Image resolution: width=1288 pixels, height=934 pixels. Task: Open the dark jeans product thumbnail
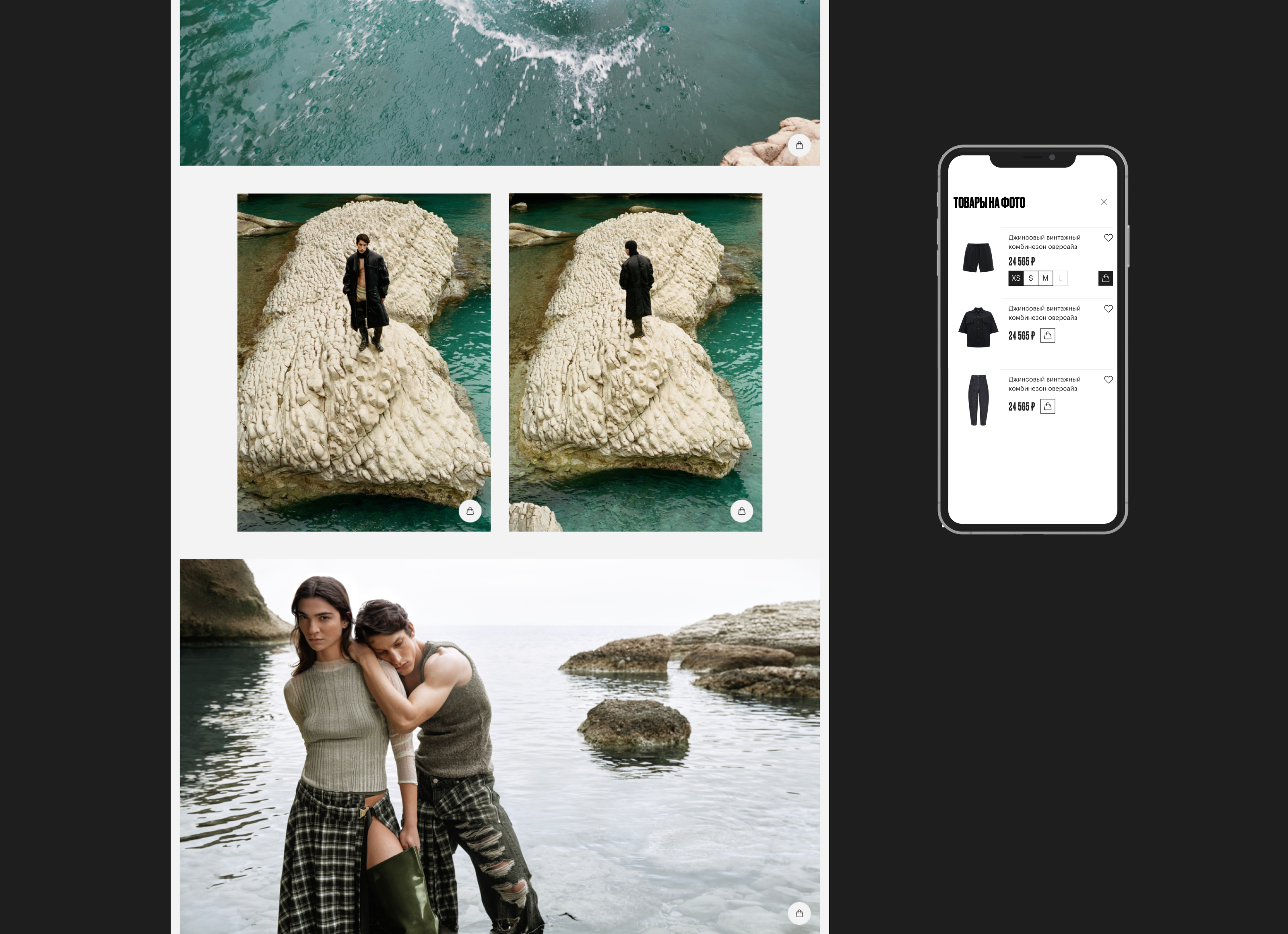point(978,399)
